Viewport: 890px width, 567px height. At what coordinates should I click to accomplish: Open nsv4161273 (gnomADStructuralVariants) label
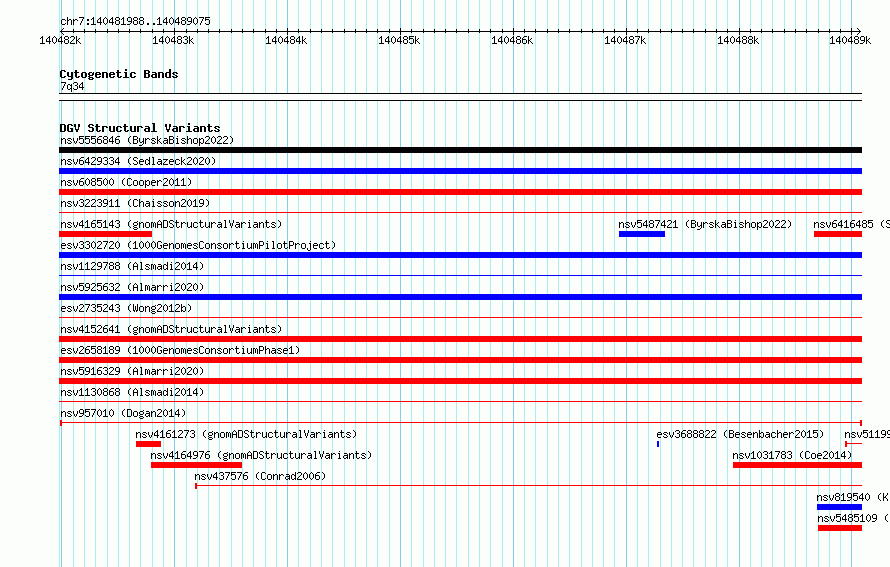(x=246, y=434)
